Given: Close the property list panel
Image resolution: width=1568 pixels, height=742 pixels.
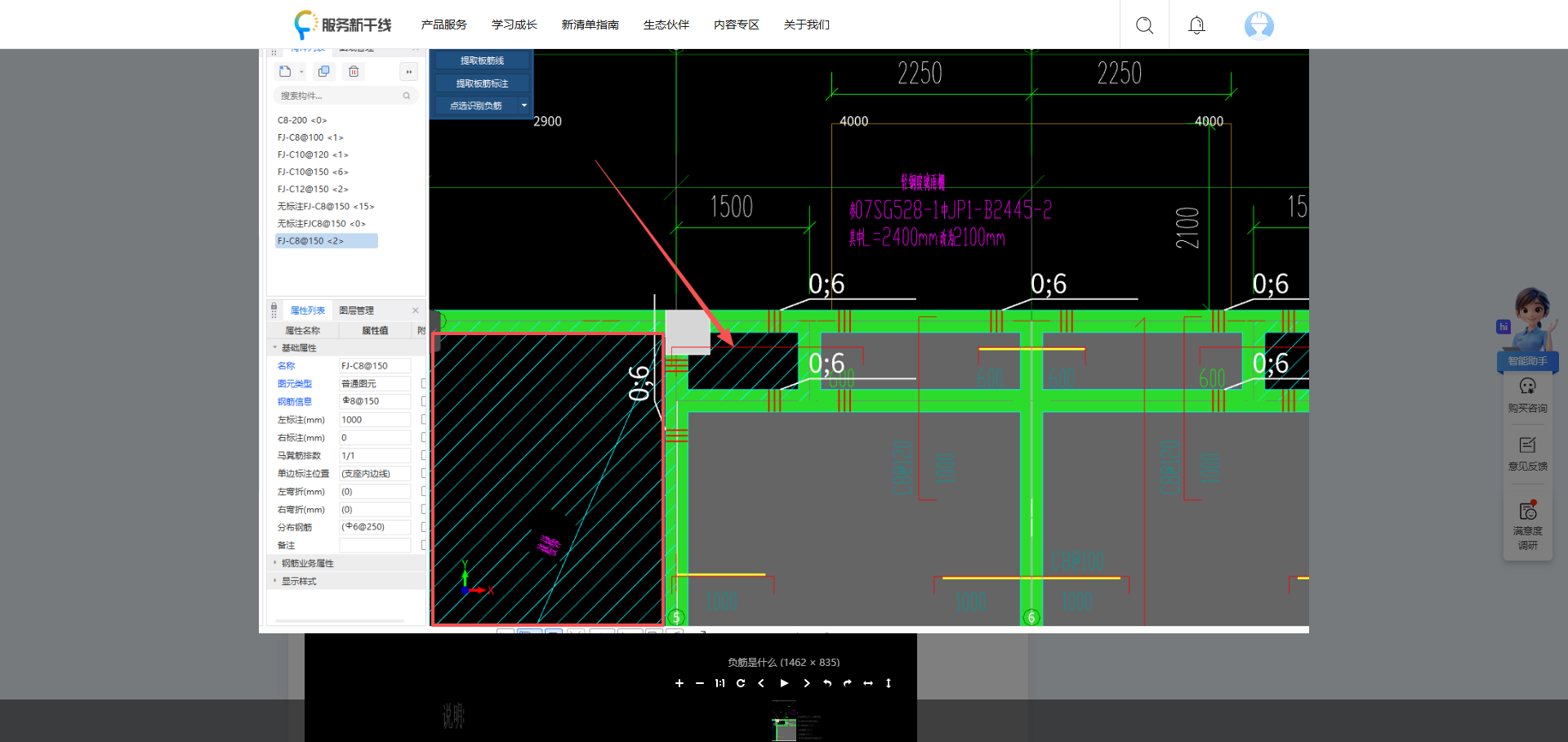Looking at the screenshot, I should (x=416, y=311).
